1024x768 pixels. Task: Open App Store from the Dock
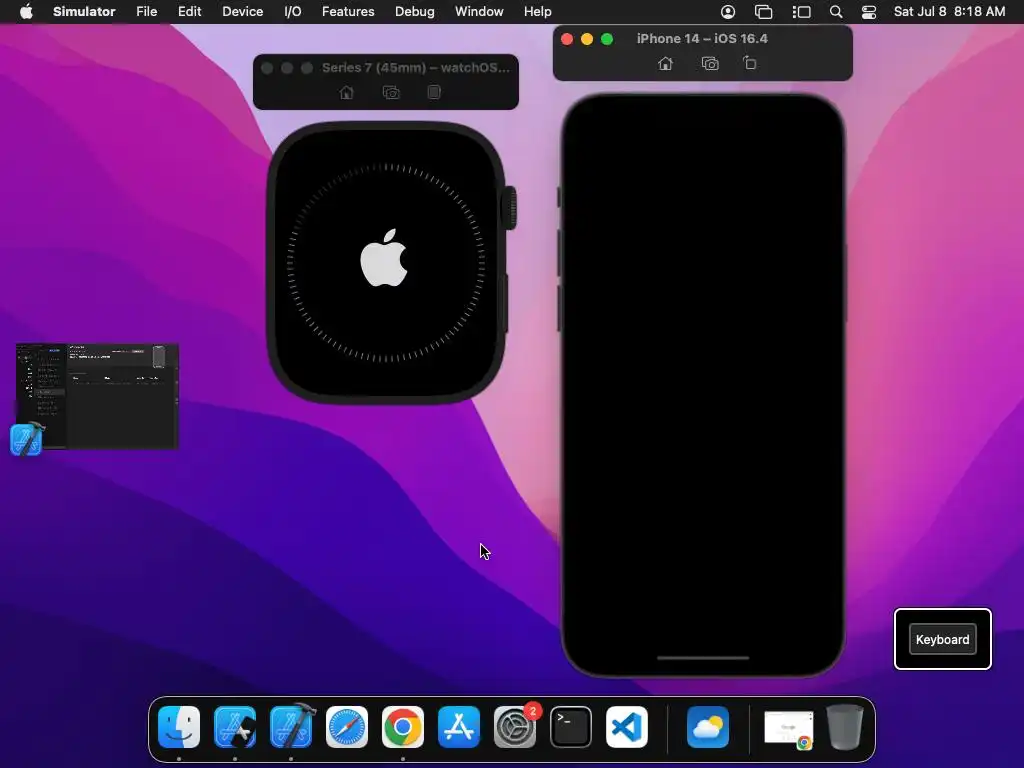(459, 726)
